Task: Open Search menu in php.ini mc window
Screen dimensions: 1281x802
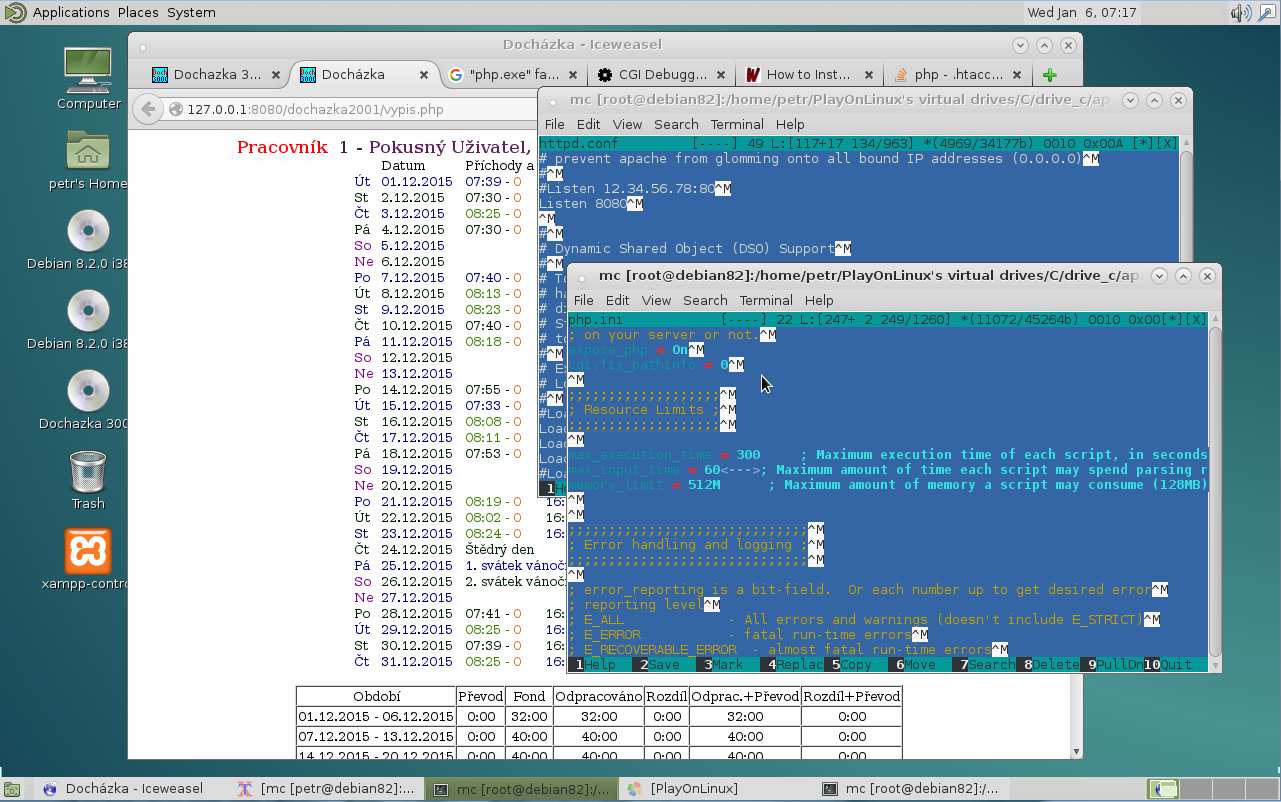Action: (x=705, y=300)
